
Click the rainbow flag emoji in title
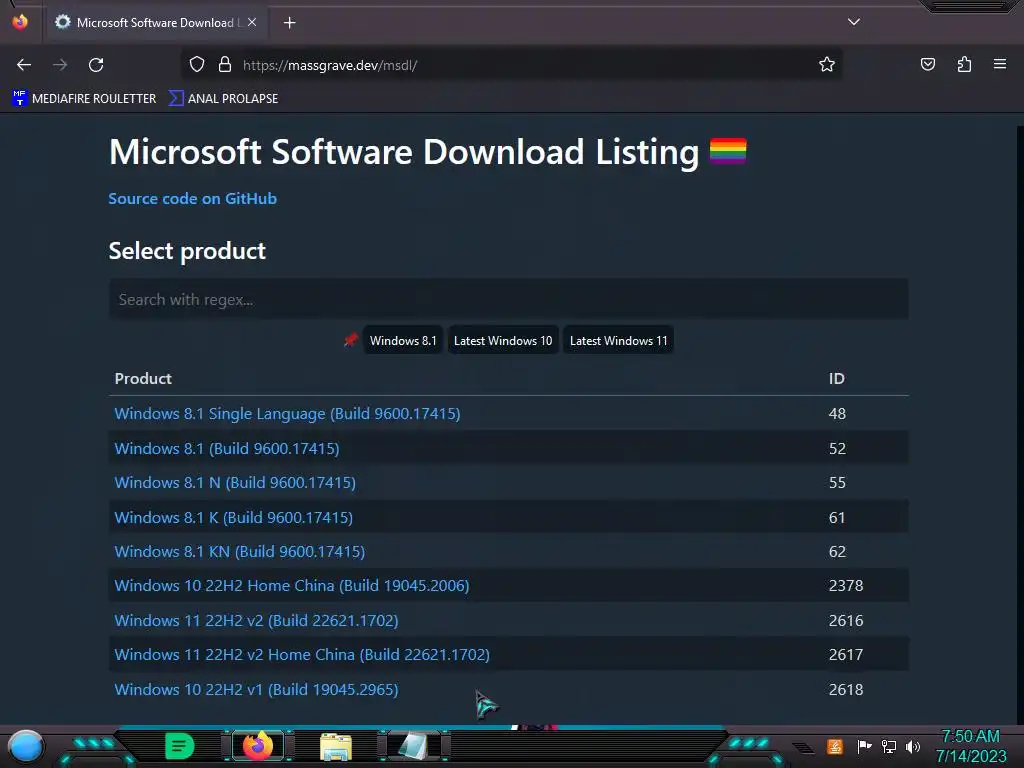[x=728, y=151]
